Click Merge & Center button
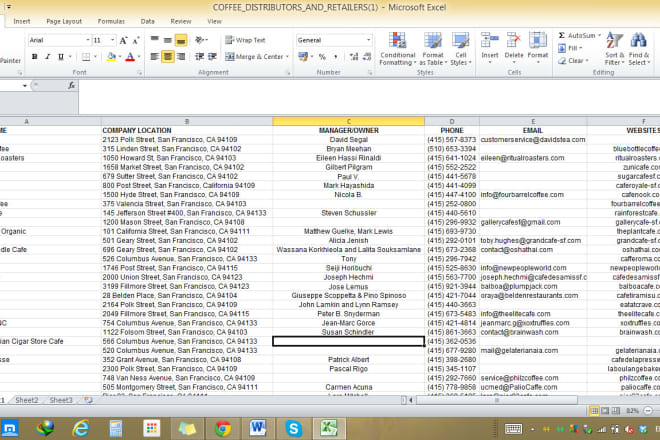The width and height of the screenshot is (660, 440). point(254,56)
